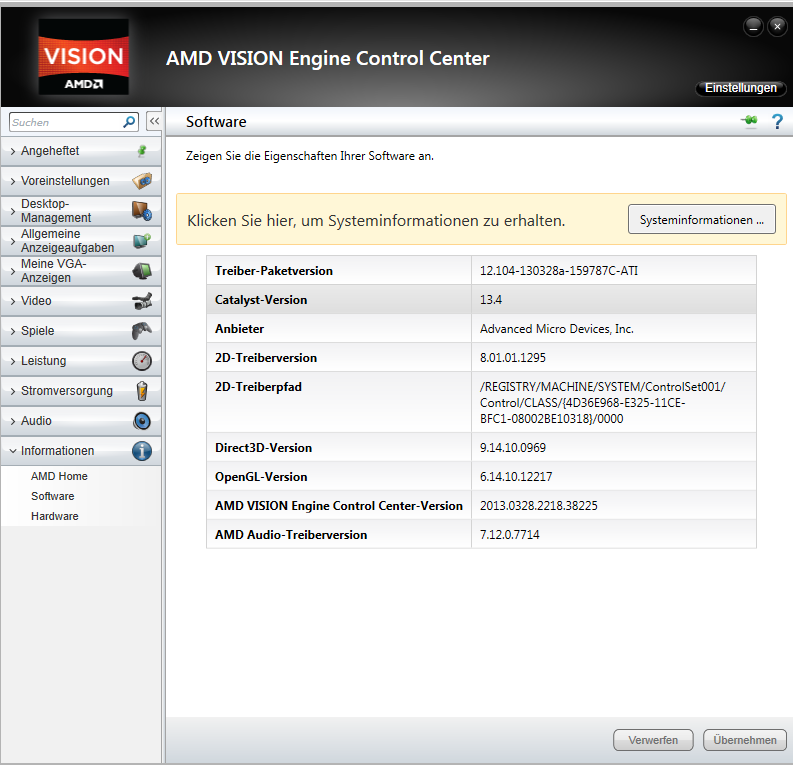Minimize the Control Center window

753,26
